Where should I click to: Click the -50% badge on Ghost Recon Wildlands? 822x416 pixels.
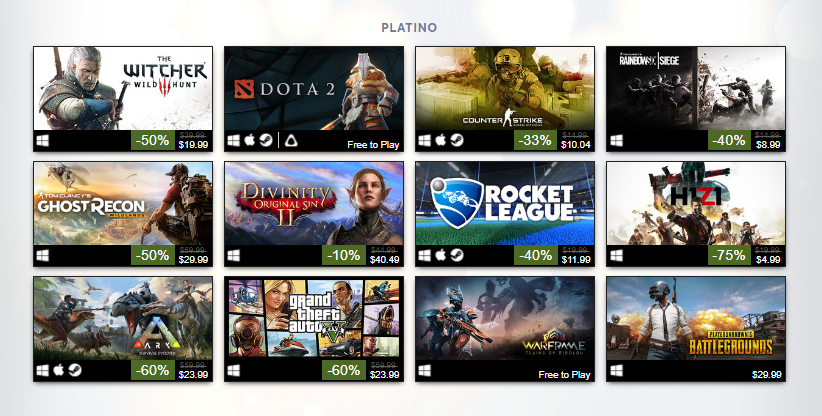pyautogui.click(x=153, y=255)
